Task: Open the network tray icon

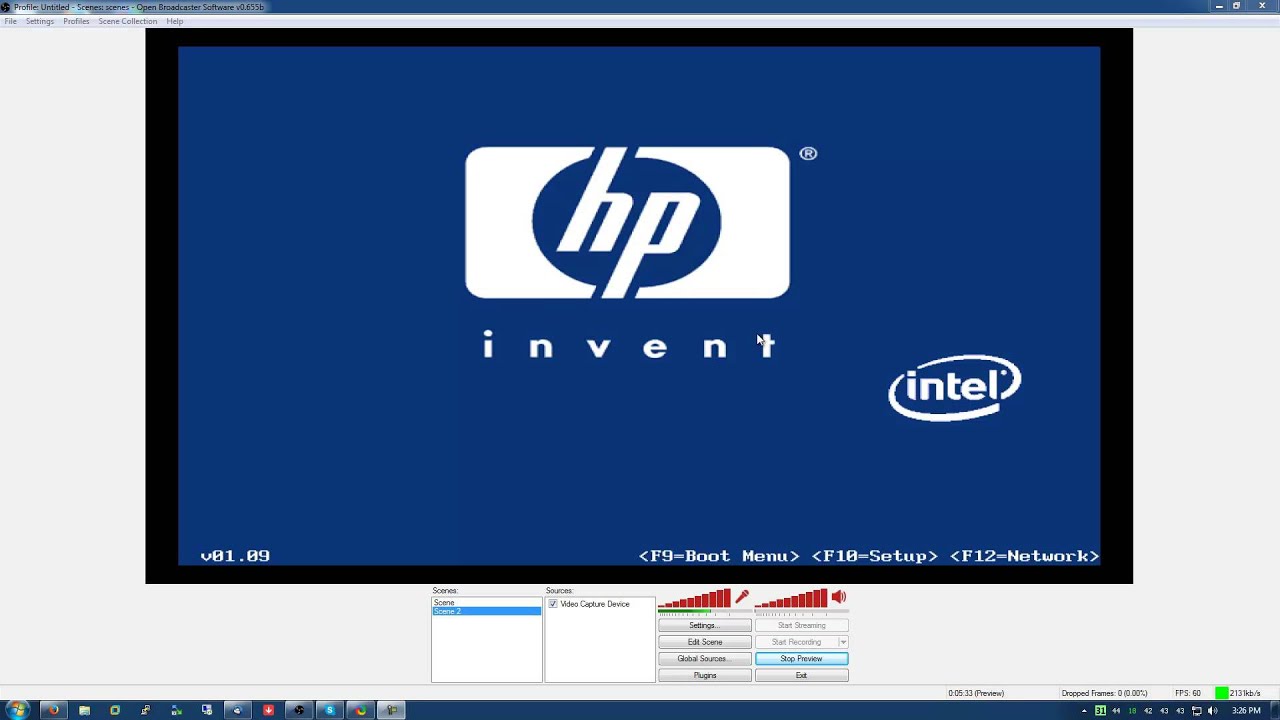Action: (x=1196, y=711)
